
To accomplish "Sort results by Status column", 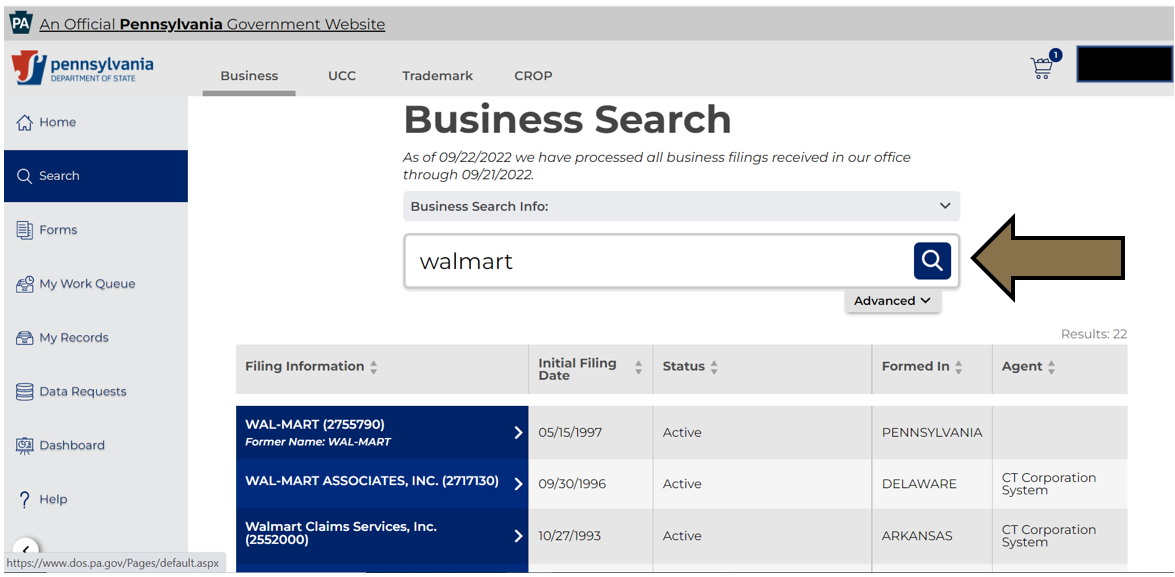I will tap(717, 367).
